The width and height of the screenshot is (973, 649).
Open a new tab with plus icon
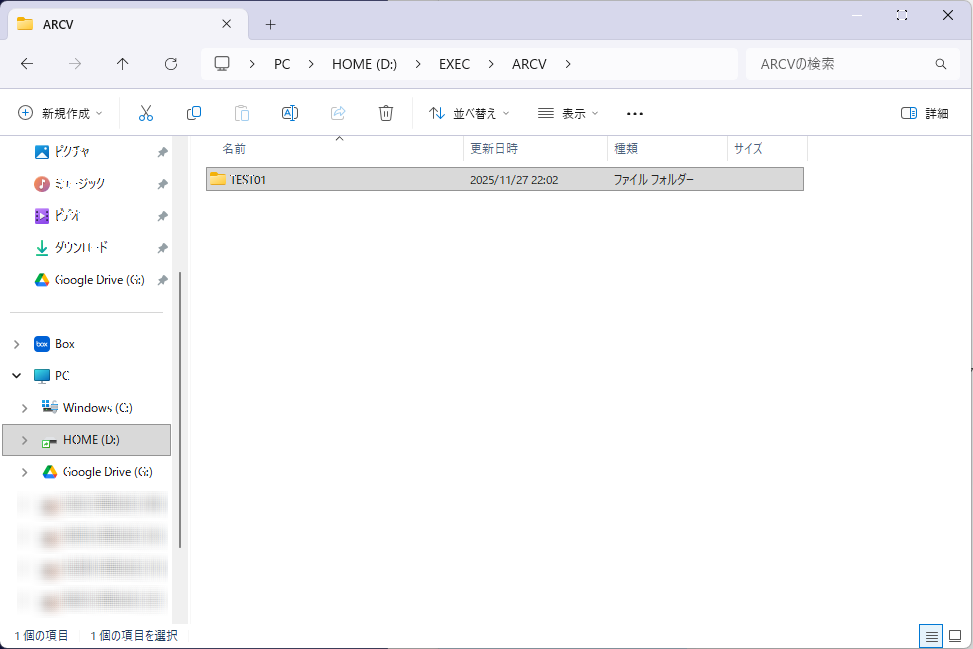(270, 24)
